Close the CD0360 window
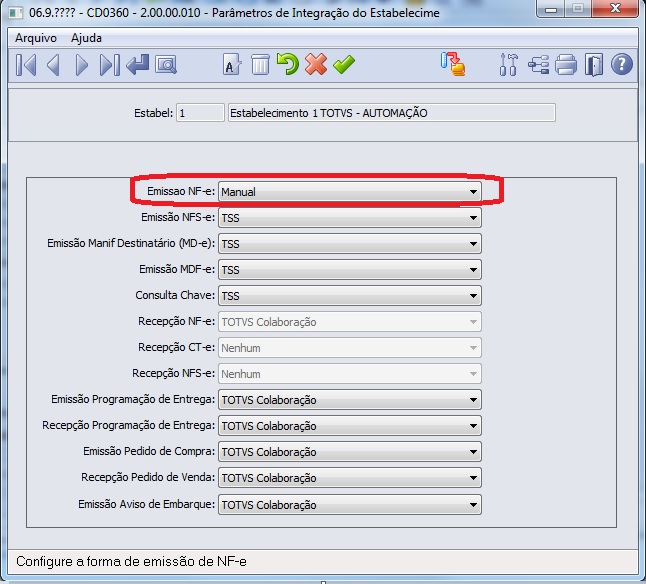 click(x=615, y=8)
